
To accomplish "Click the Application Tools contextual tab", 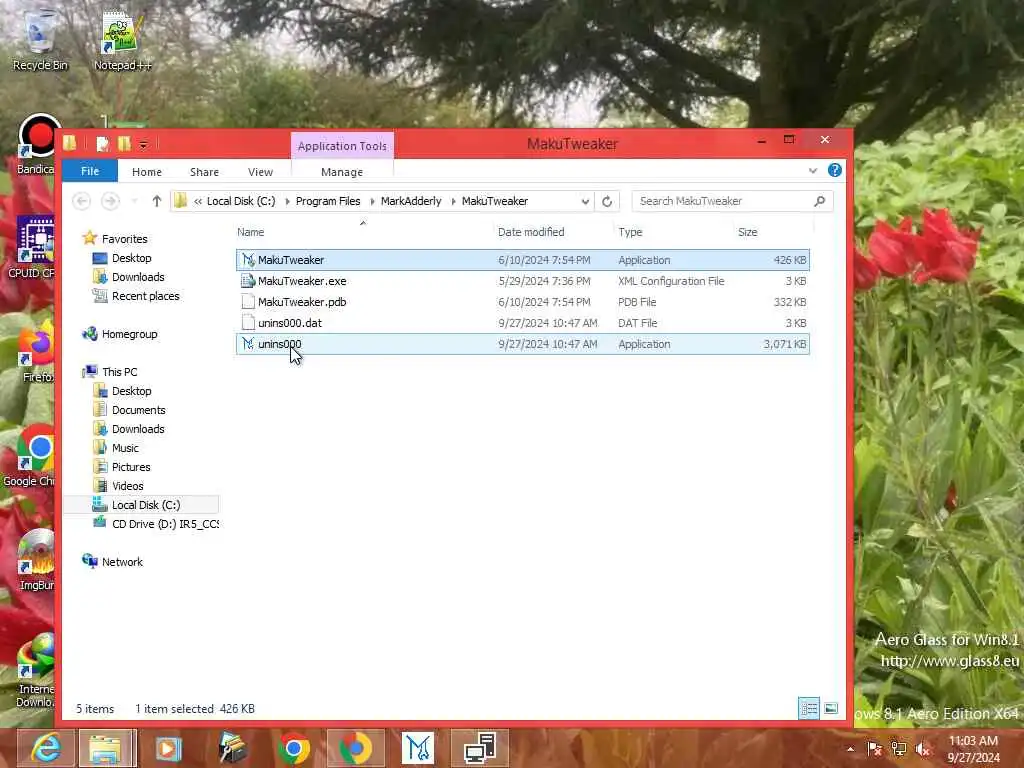I will tap(342, 146).
